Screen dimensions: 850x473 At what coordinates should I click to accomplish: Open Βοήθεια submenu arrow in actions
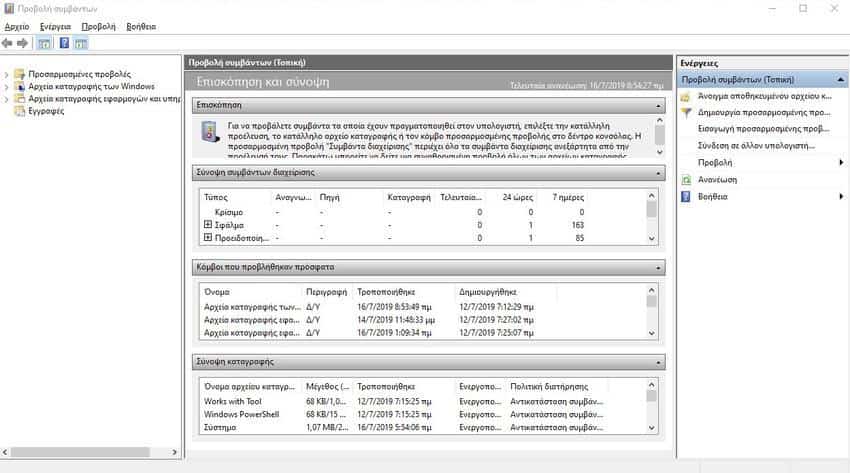841,196
